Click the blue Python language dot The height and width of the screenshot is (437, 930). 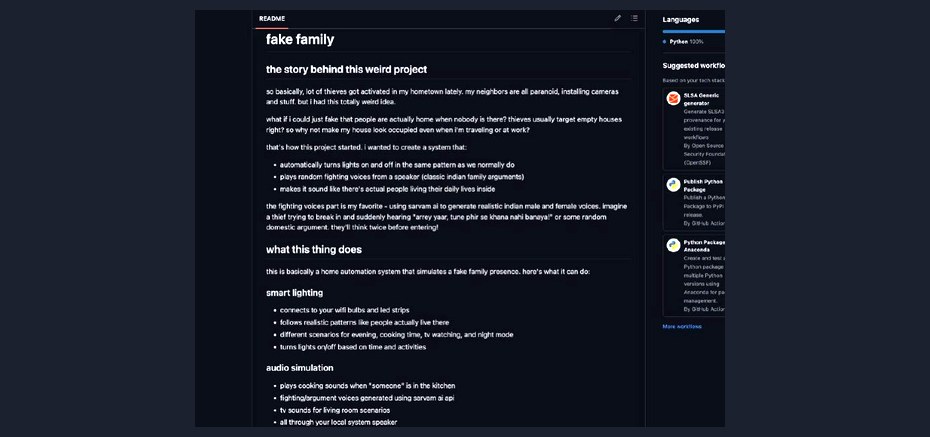(x=665, y=42)
